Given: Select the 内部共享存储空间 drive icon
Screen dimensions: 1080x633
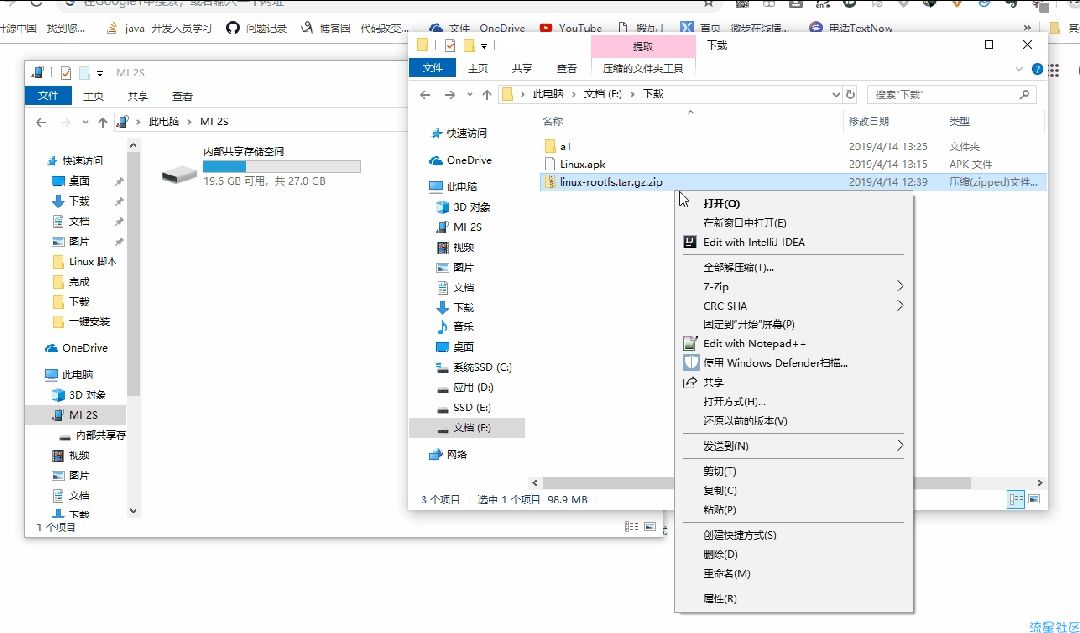Looking at the screenshot, I should (x=179, y=174).
